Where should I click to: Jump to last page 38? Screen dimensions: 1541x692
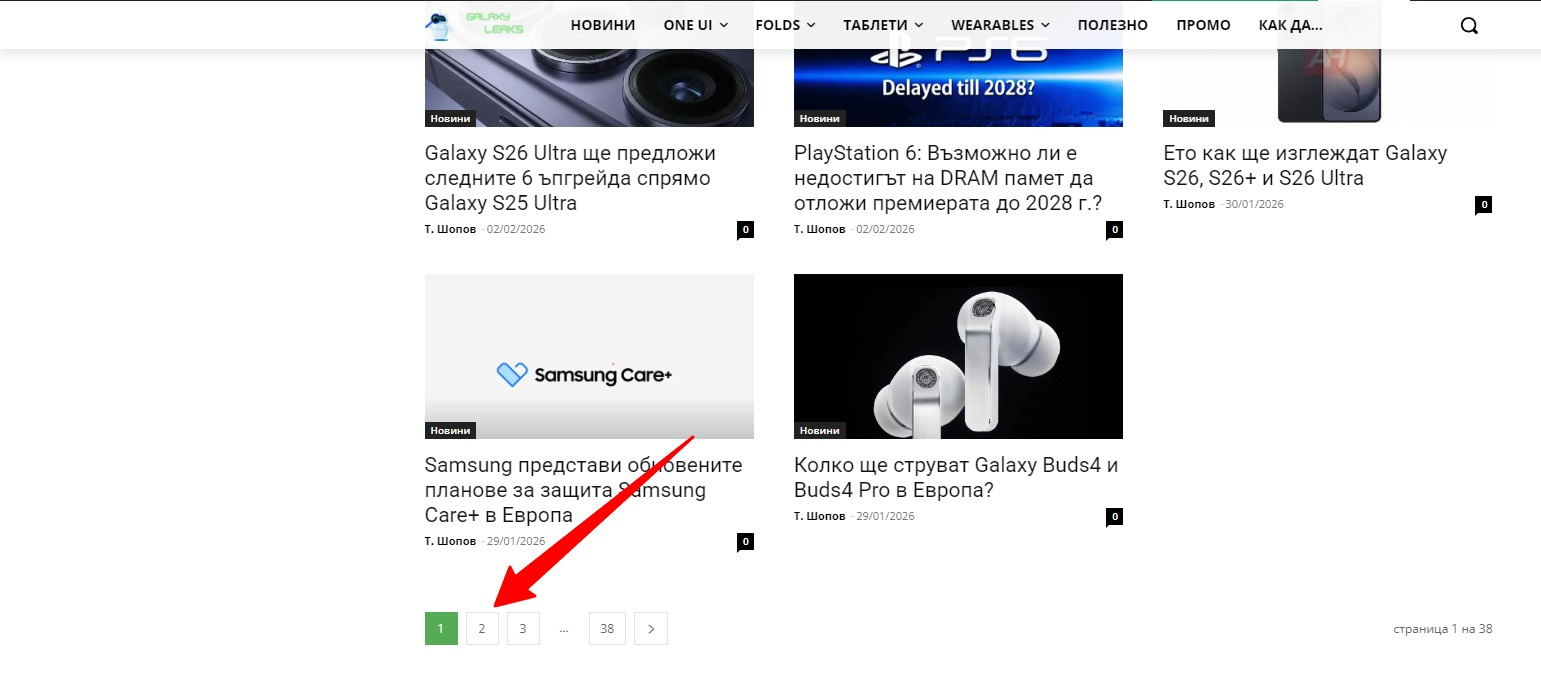point(607,629)
